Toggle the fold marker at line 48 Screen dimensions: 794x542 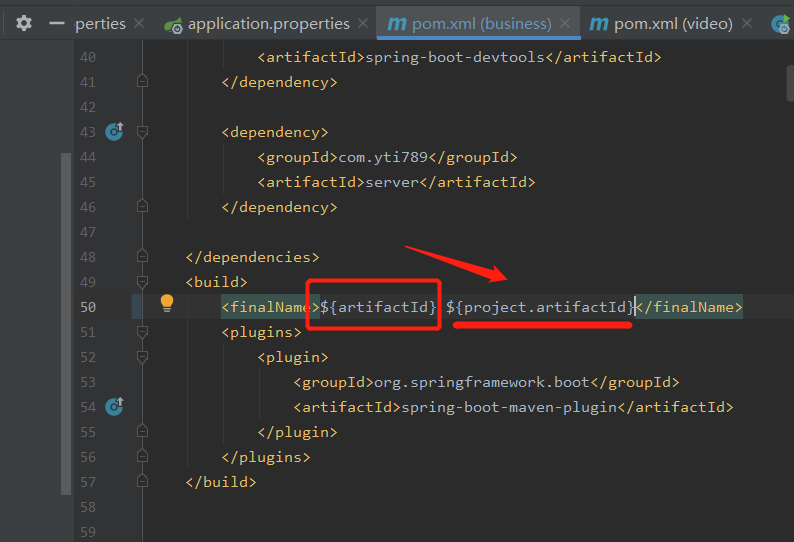pos(142,256)
